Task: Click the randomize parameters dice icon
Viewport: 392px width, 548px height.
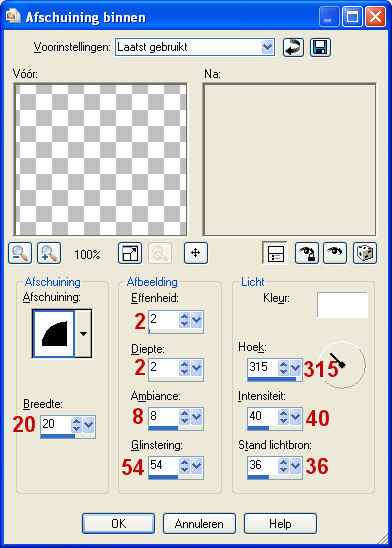Action: coord(365,253)
